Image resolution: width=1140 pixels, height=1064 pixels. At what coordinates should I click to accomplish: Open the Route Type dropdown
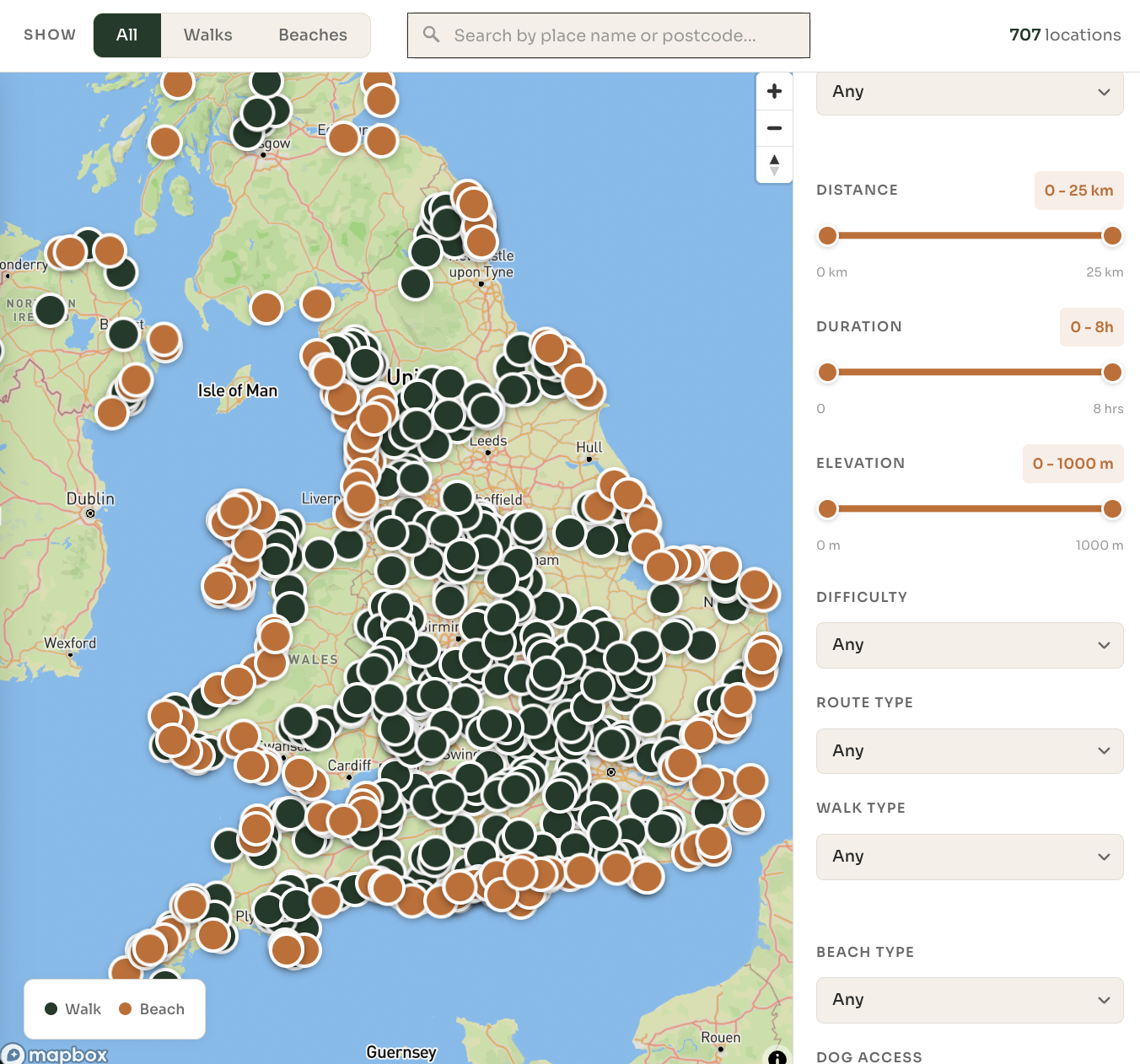(x=969, y=750)
